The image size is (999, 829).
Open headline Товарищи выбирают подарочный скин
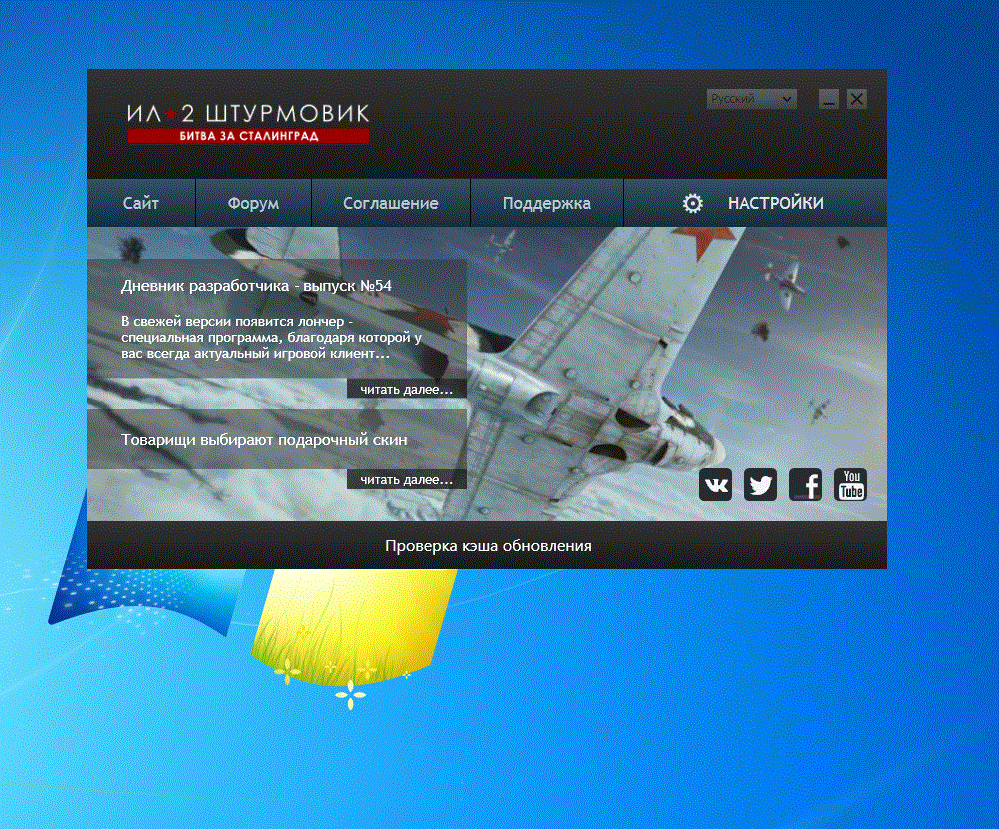tap(264, 440)
